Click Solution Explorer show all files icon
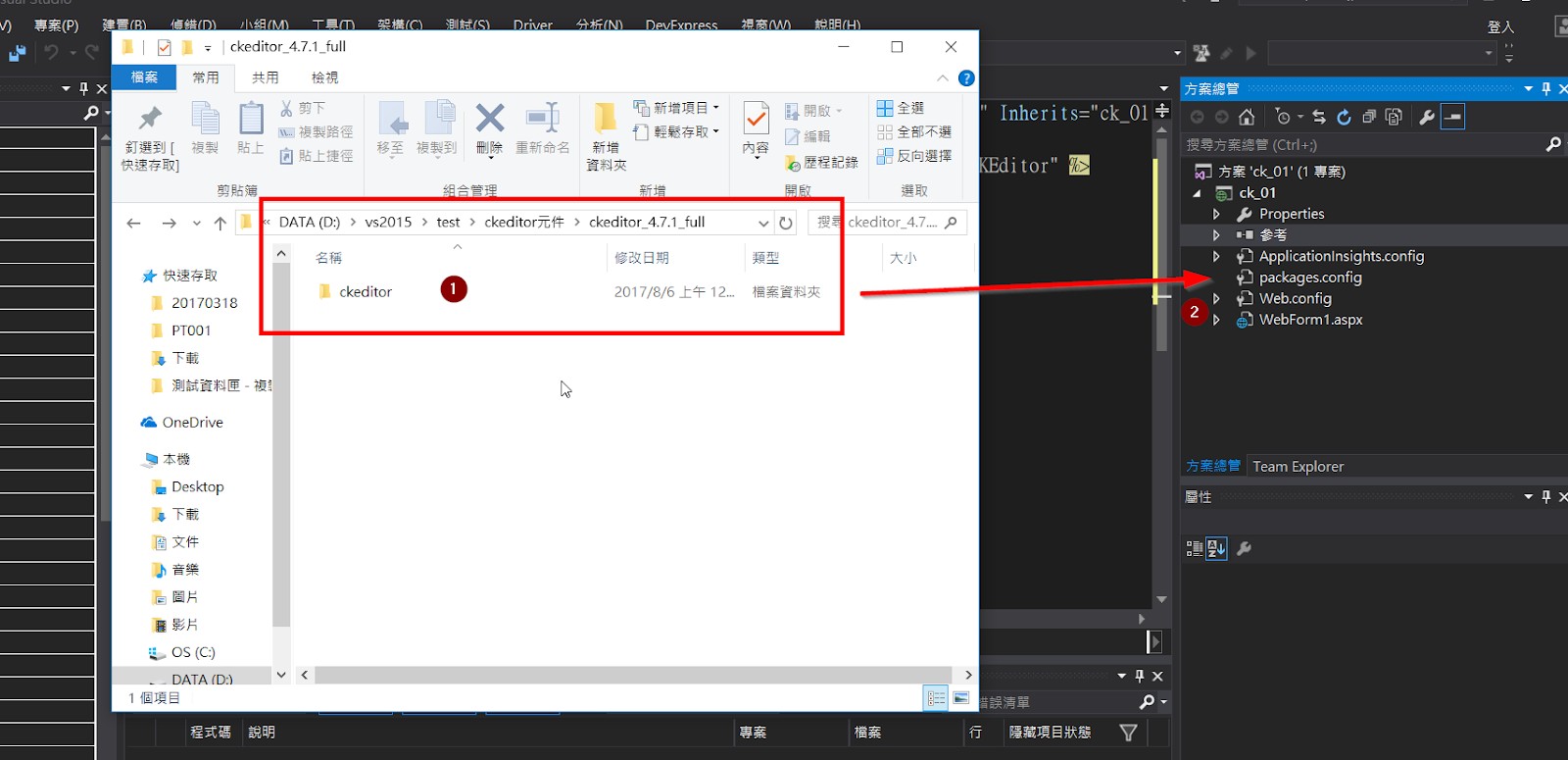 click(1394, 117)
